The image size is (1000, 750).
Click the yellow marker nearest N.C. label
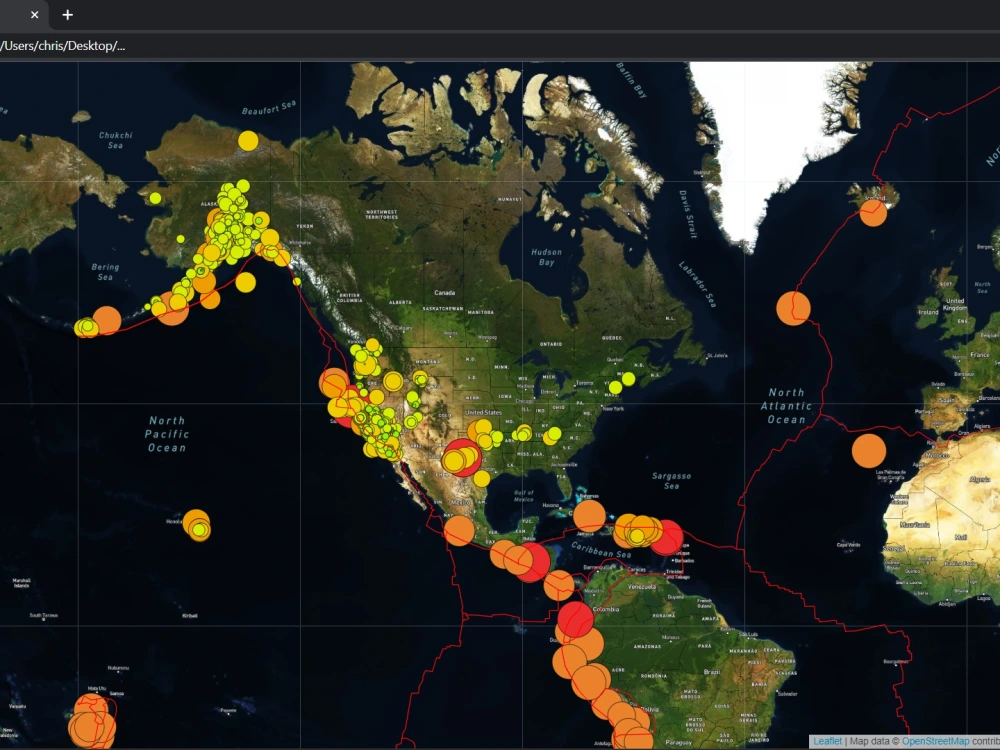tap(555, 434)
